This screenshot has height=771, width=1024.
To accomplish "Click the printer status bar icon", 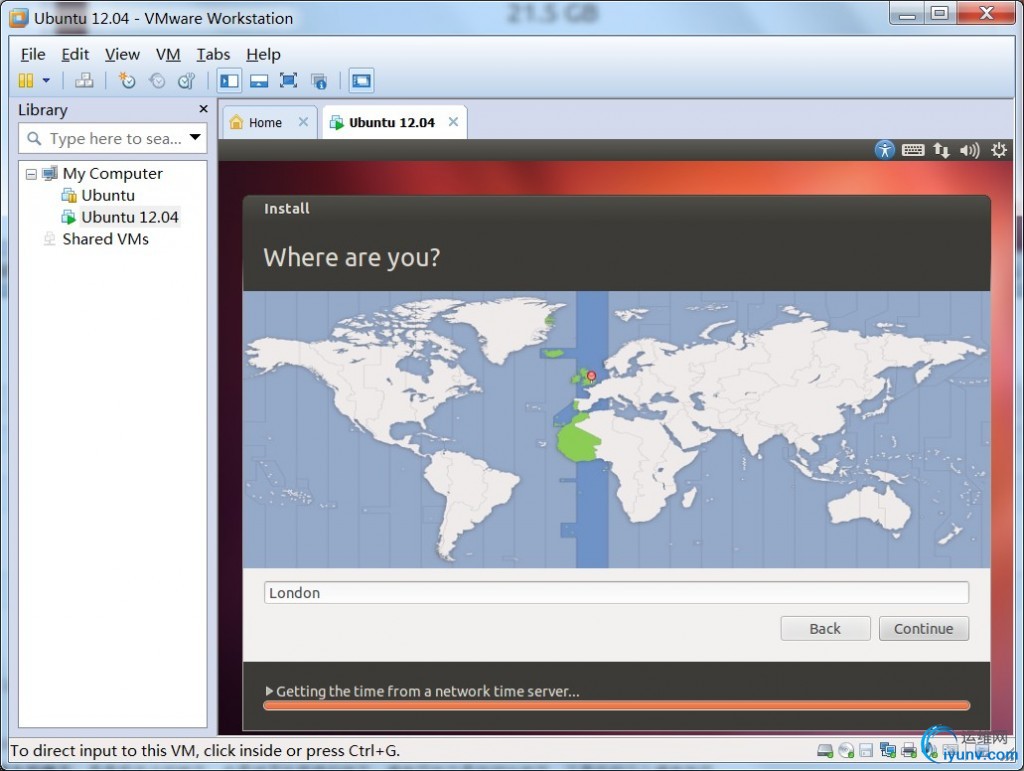I will 908,751.
